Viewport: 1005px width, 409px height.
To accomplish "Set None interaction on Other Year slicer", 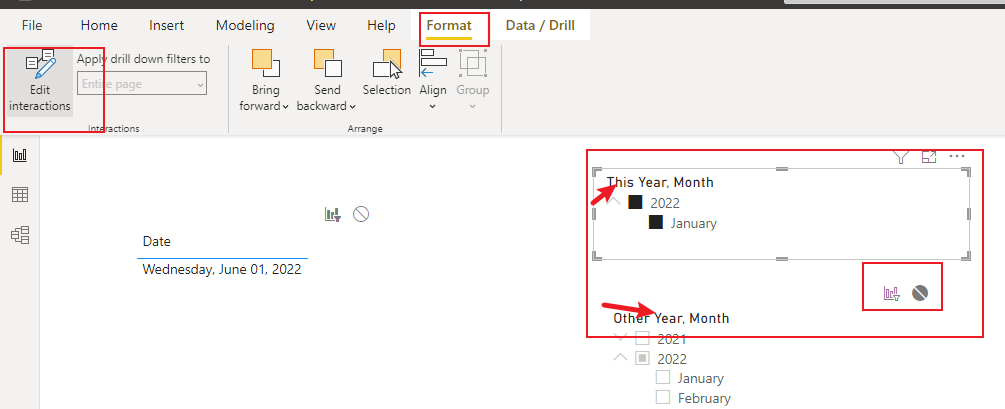I will tap(920, 294).
